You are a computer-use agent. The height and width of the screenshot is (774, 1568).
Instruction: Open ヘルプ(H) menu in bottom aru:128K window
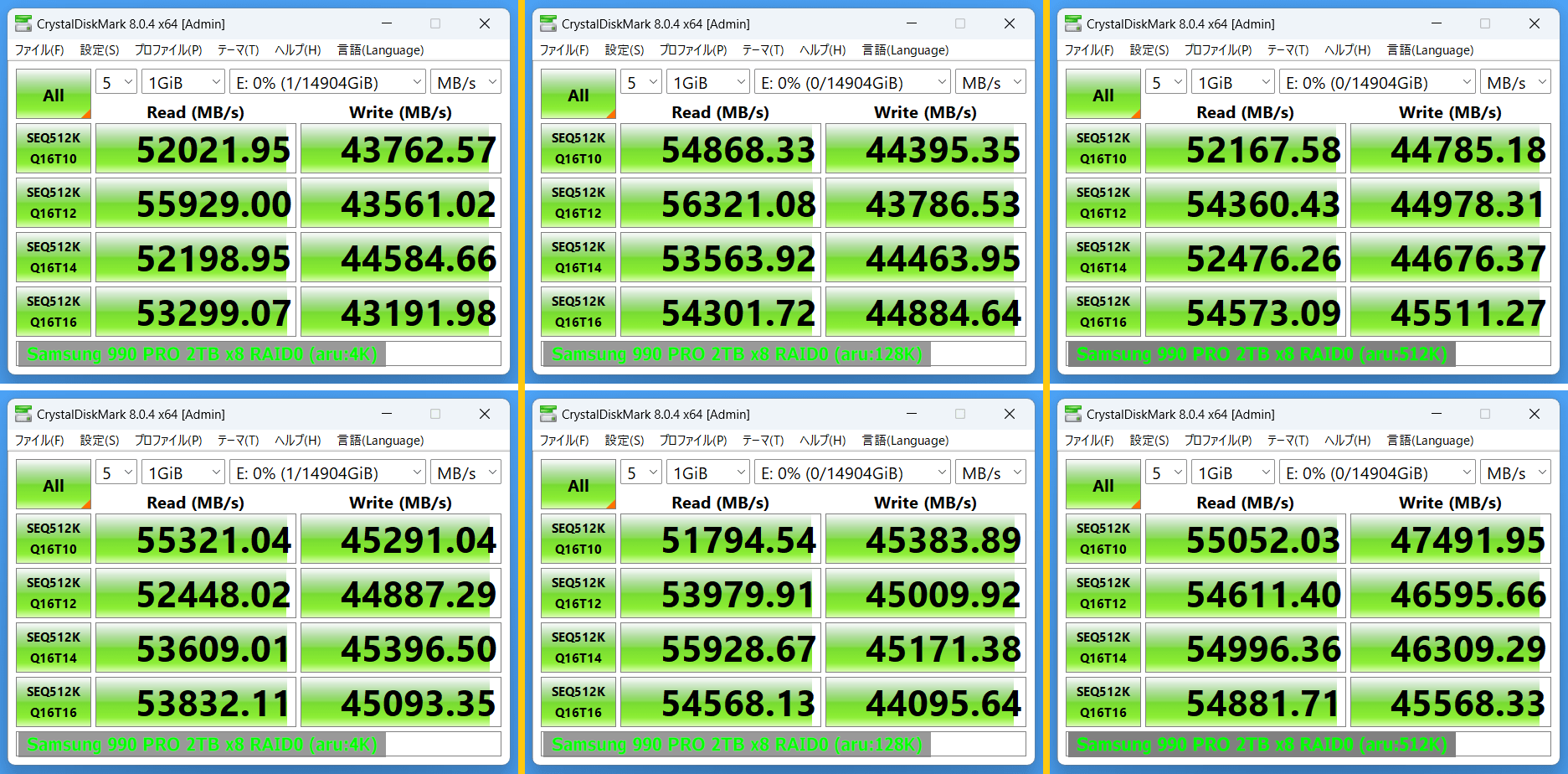(x=823, y=441)
